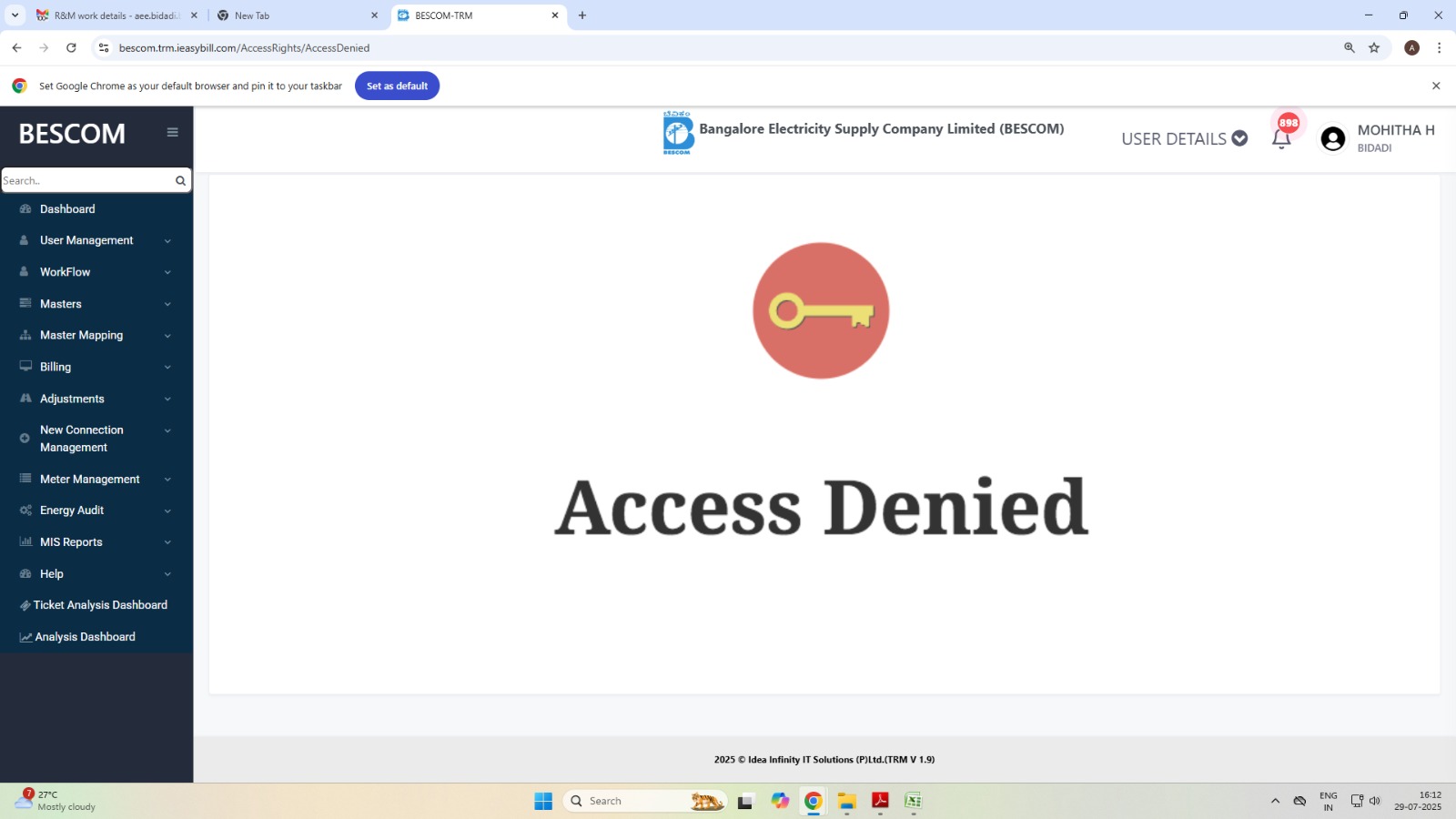Click the Meter Management list icon
This screenshot has height=819, width=1456.
point(25,479)
